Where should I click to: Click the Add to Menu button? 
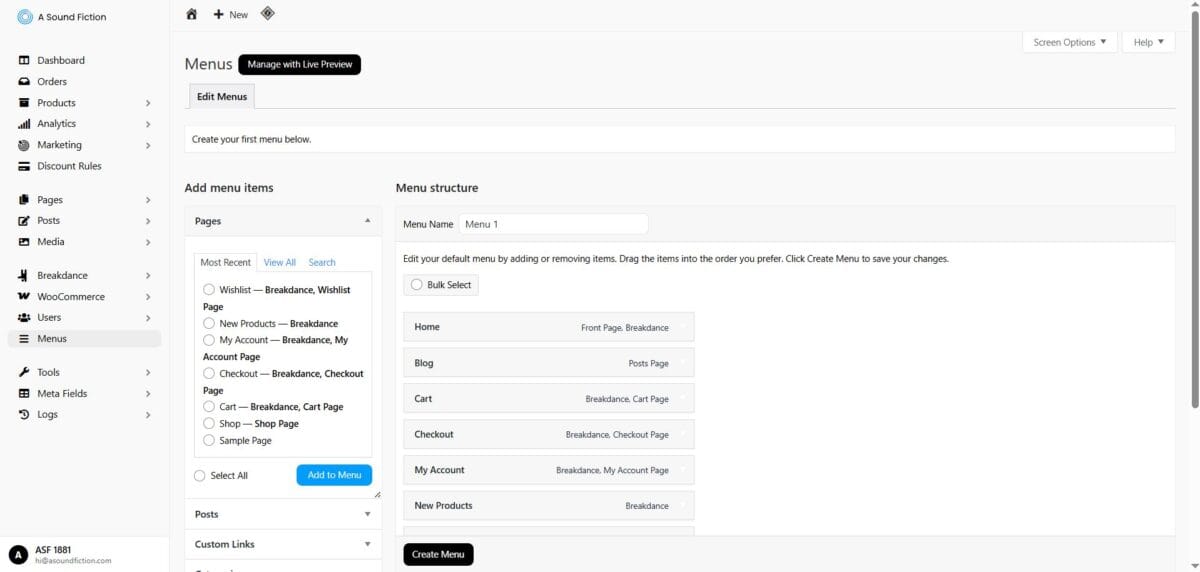point(334,475)
